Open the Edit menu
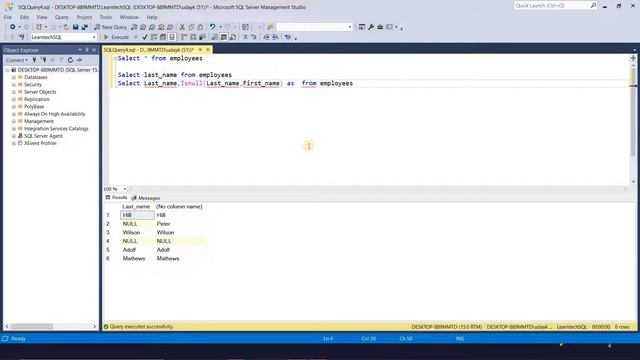Image resolution: width=640 pixels, height=360 pixels. point(24,17)
